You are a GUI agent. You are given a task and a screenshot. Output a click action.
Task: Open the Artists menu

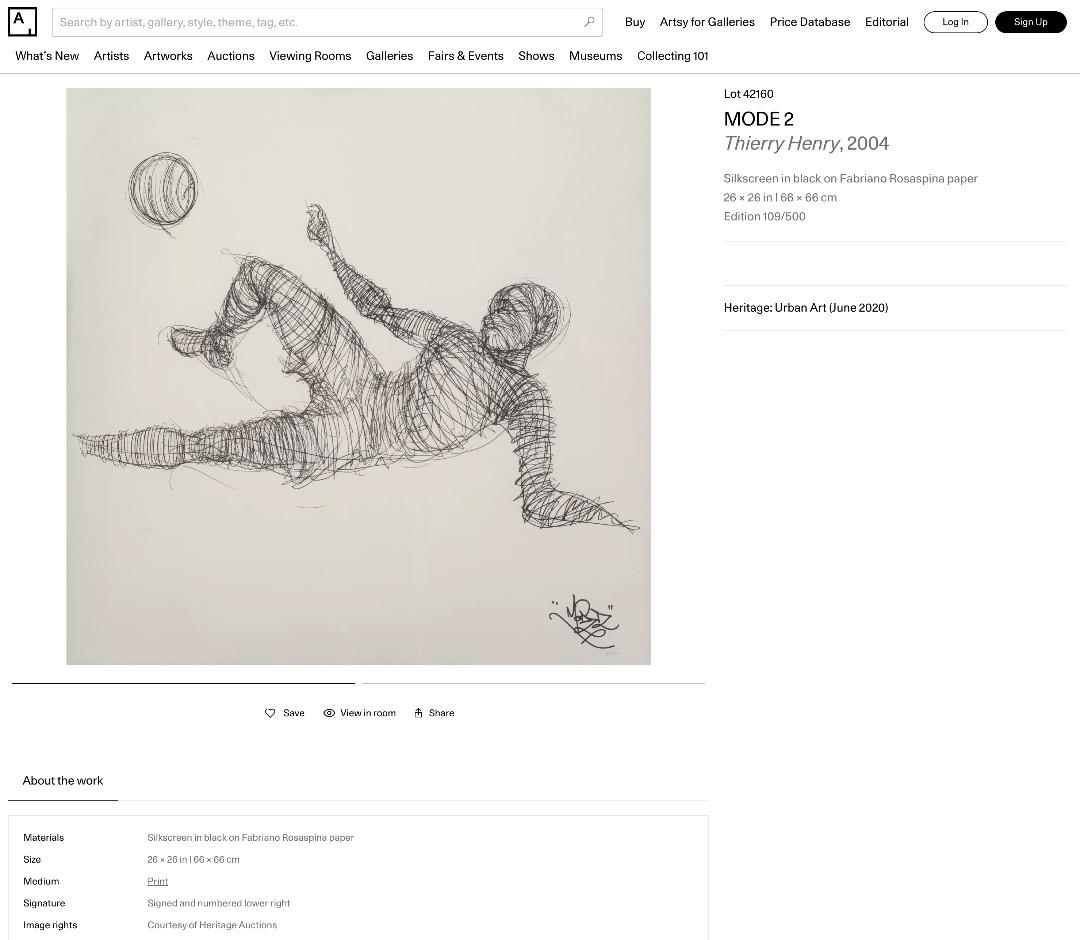tap(111, 56)
